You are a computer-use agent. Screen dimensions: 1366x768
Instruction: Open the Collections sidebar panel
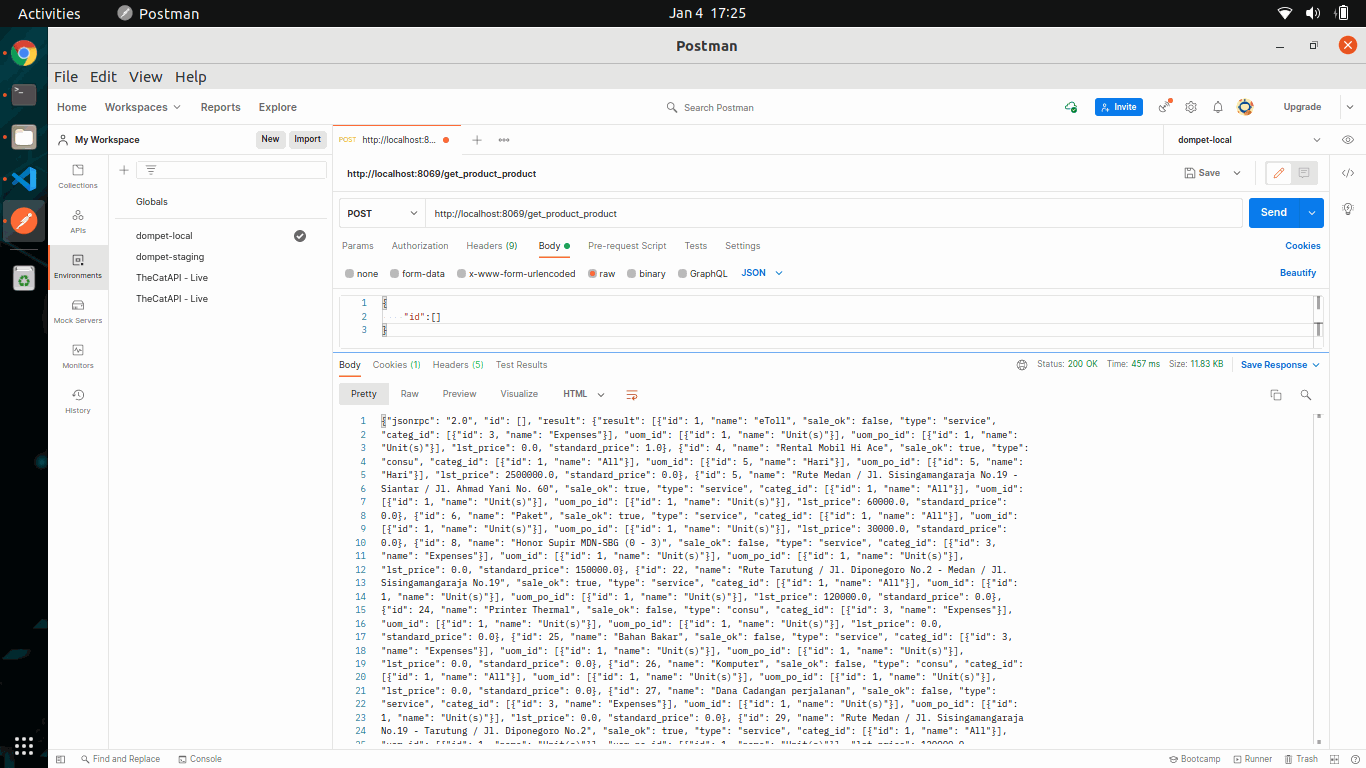(x=78, y=176)
